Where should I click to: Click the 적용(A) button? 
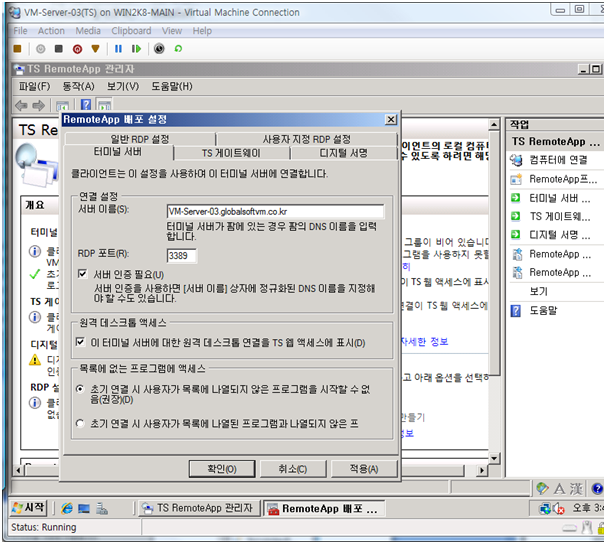click(364, 469)
